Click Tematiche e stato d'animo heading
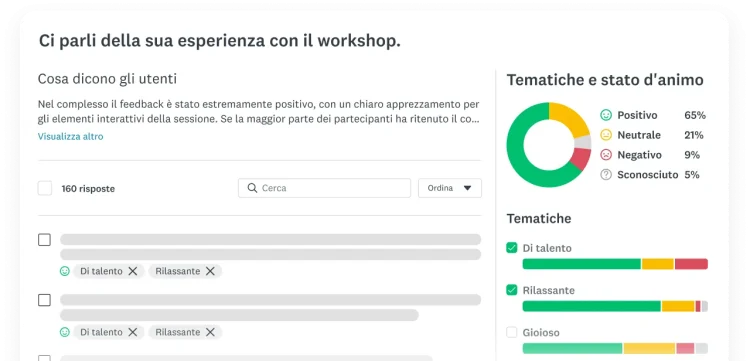The width and height of the screenshot is (750, 361). pyautogui.click(x=605, y=80)
